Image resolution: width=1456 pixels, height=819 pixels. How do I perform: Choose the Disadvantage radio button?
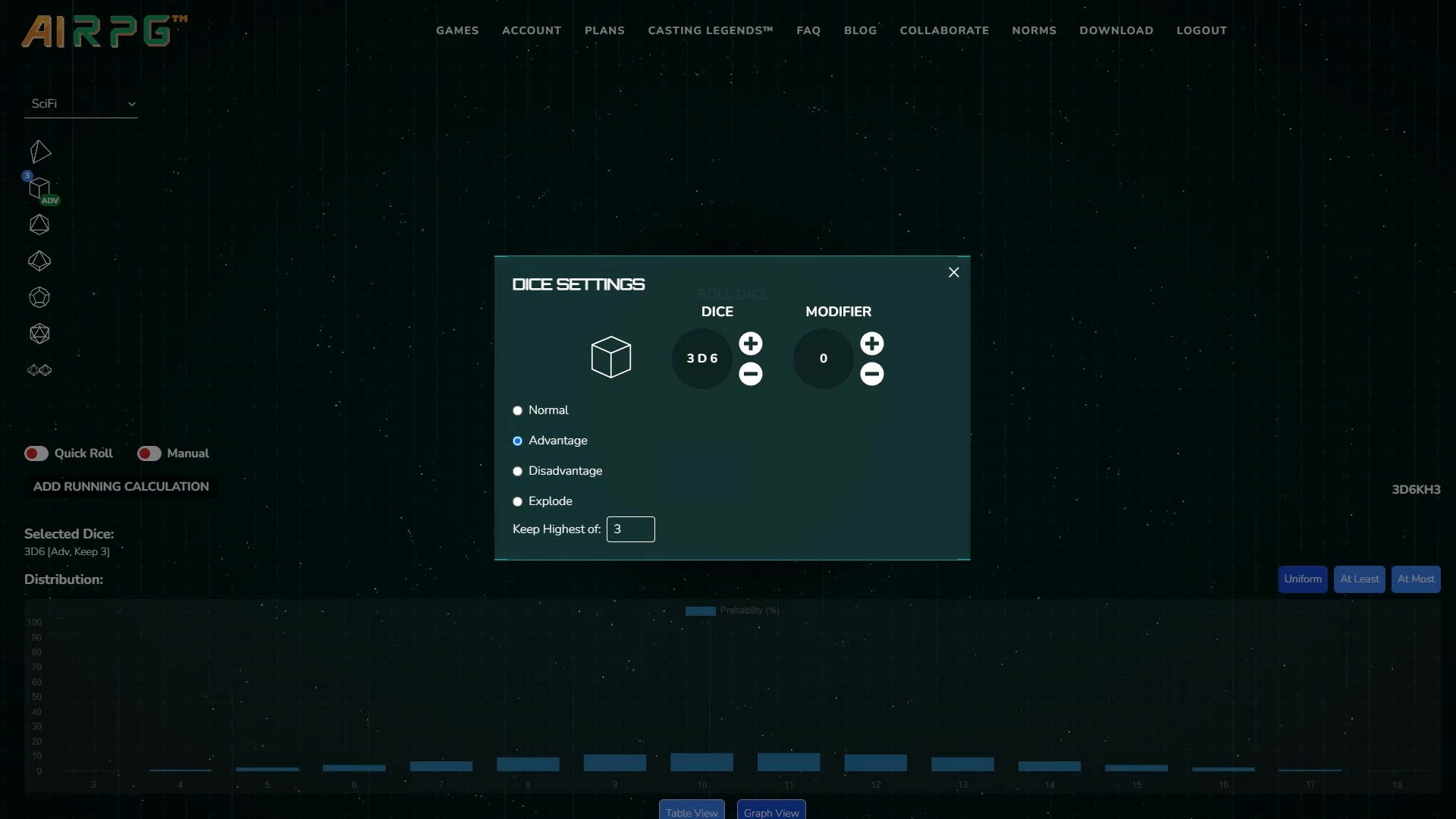coord(517,471)
